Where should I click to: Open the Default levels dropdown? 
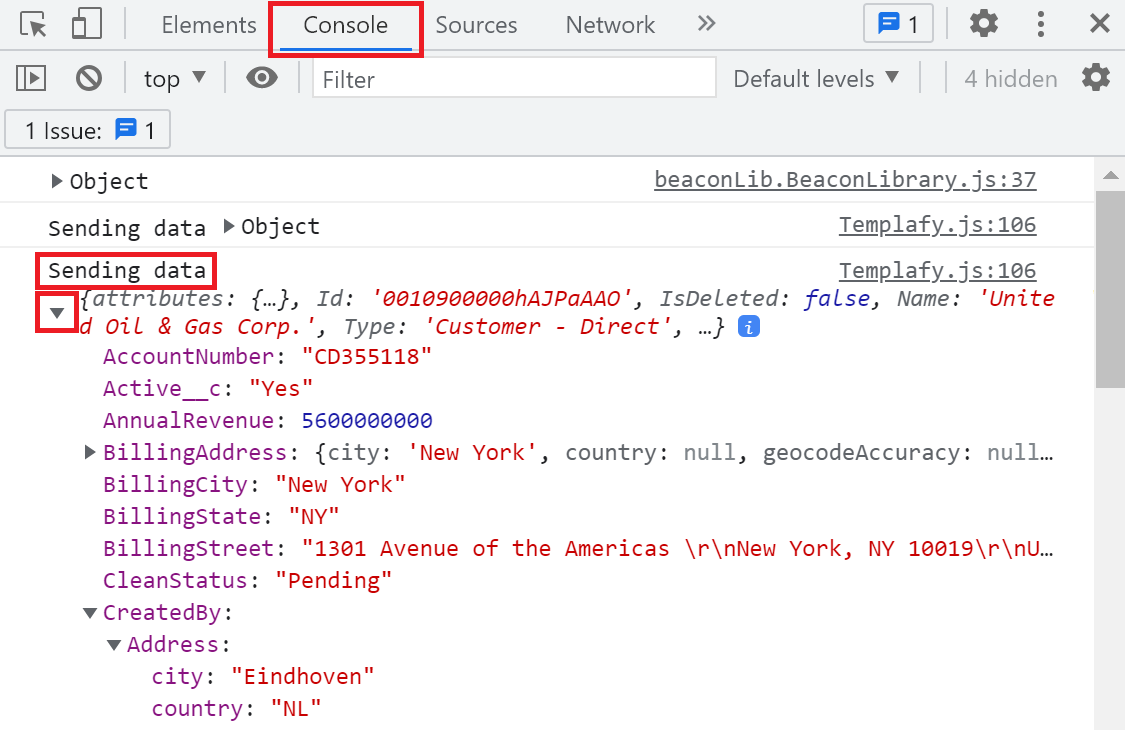[x=816, y=78]
